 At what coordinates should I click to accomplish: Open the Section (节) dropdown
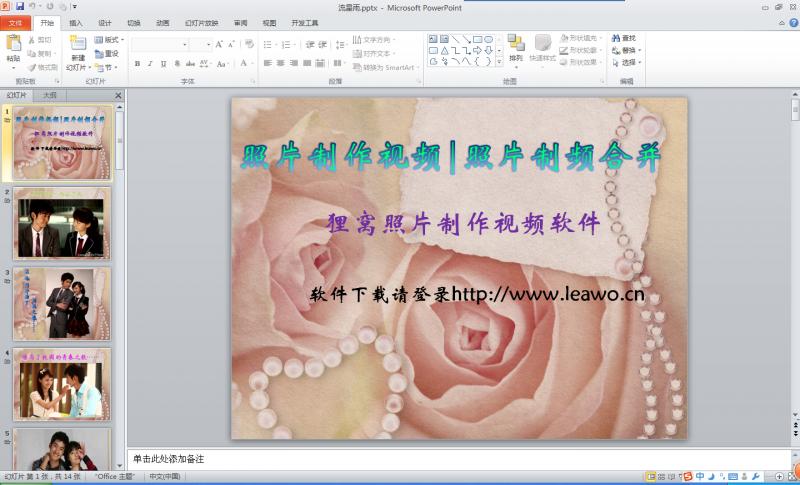tap(107, 67)
